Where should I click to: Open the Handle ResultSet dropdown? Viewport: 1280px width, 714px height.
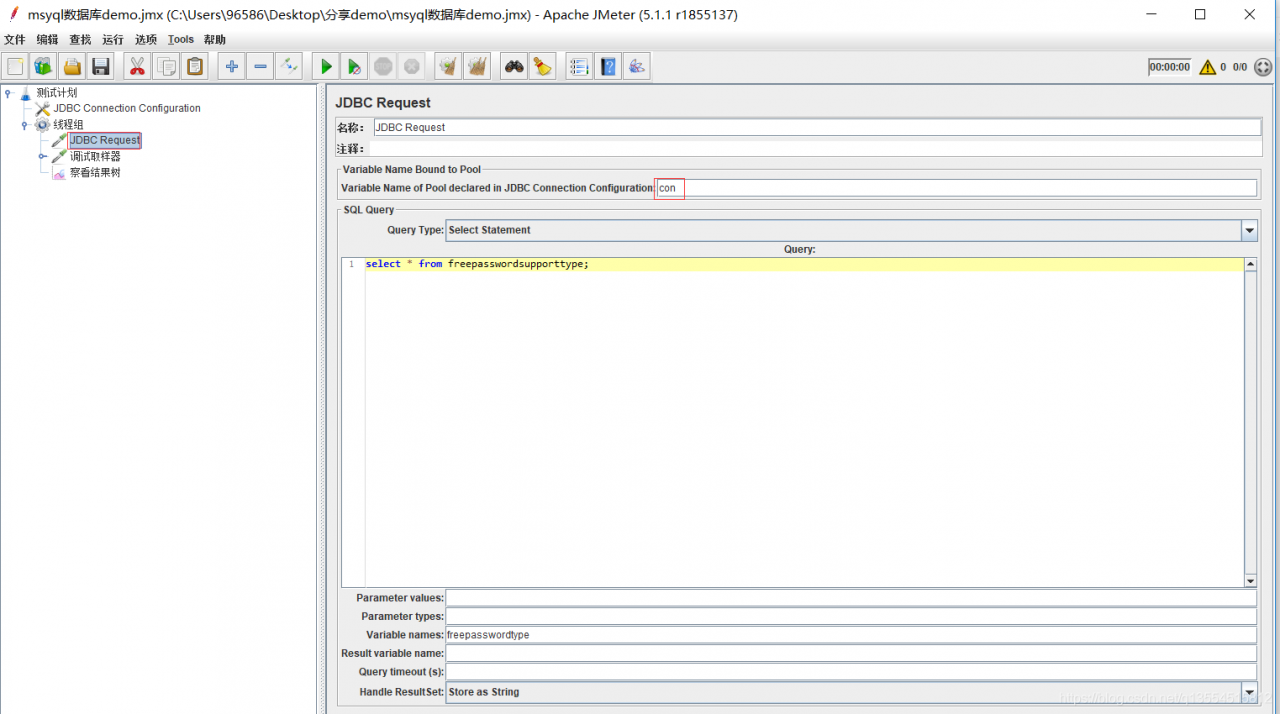click(x=1249, y=692)
